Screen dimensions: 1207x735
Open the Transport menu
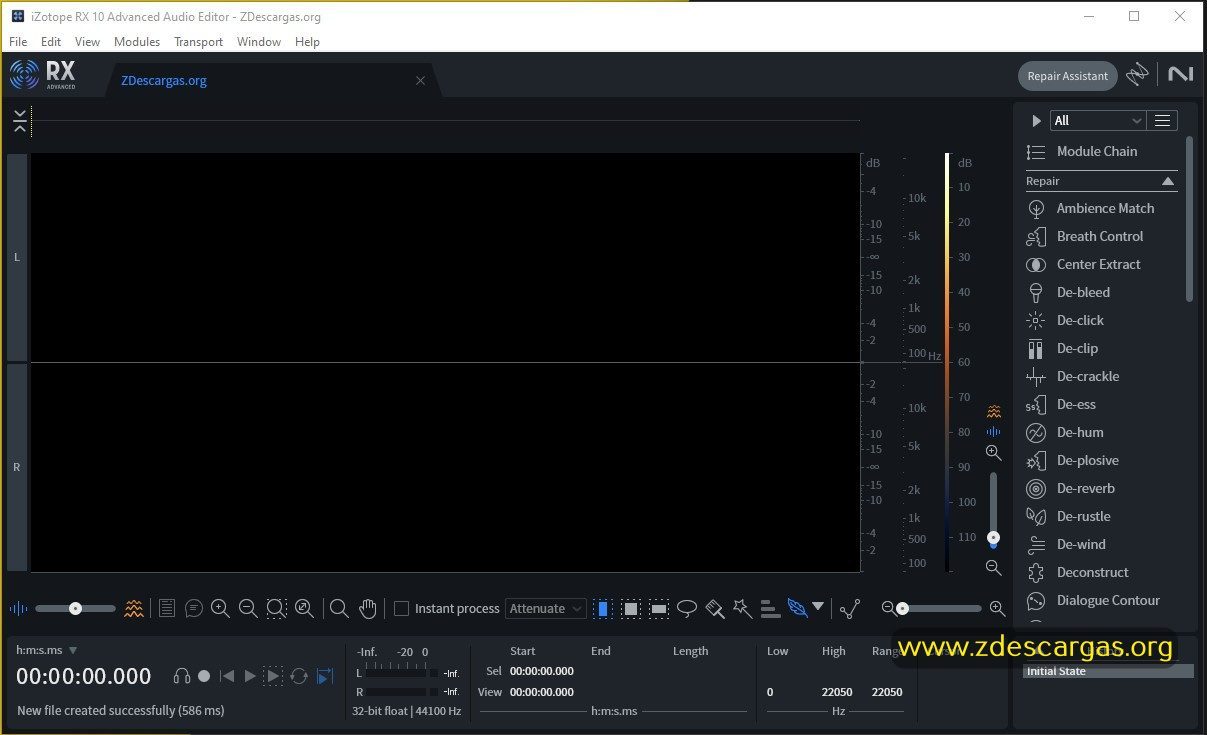(198, 42)
